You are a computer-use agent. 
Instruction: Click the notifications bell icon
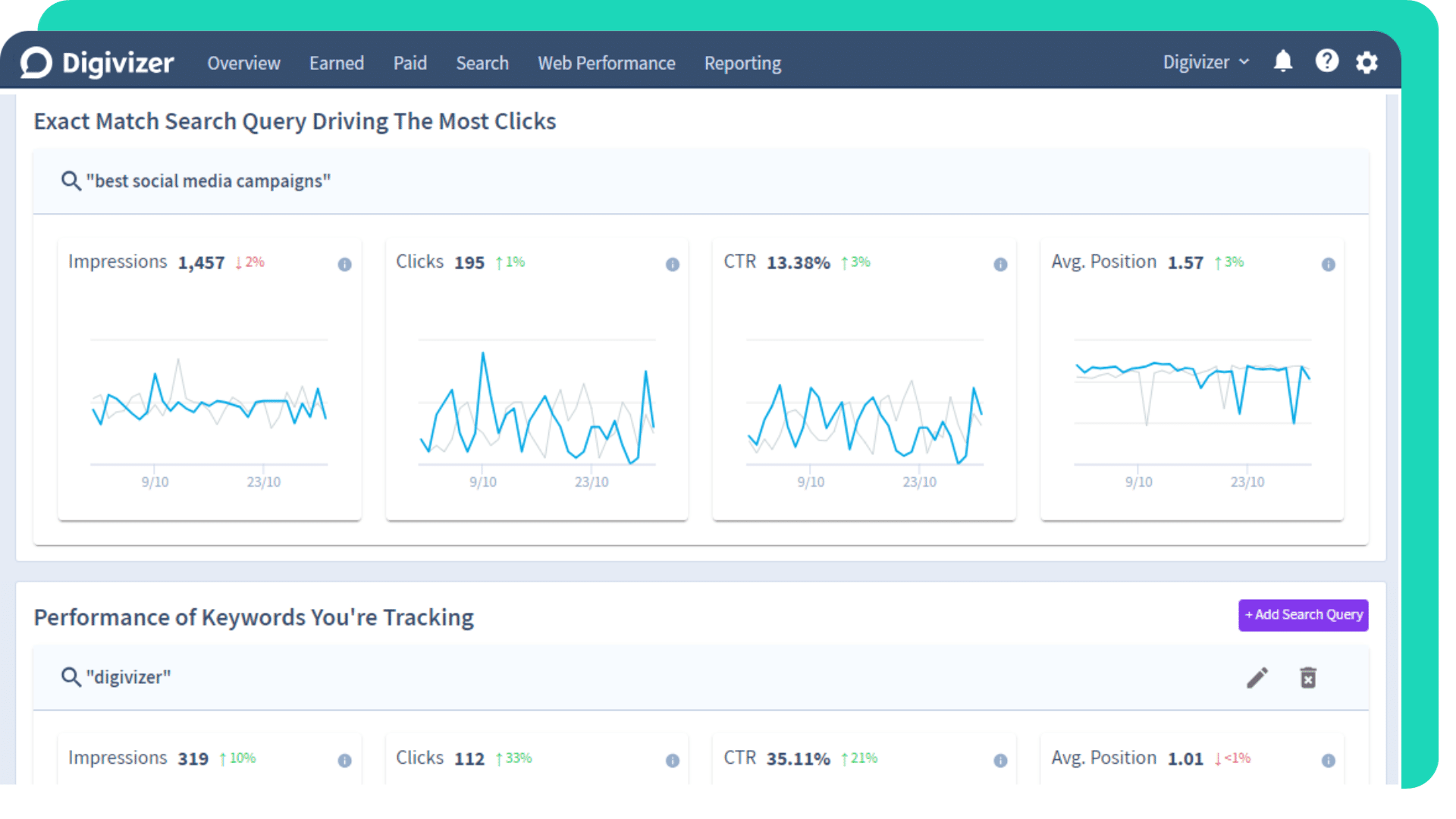tap(1282, 61)
